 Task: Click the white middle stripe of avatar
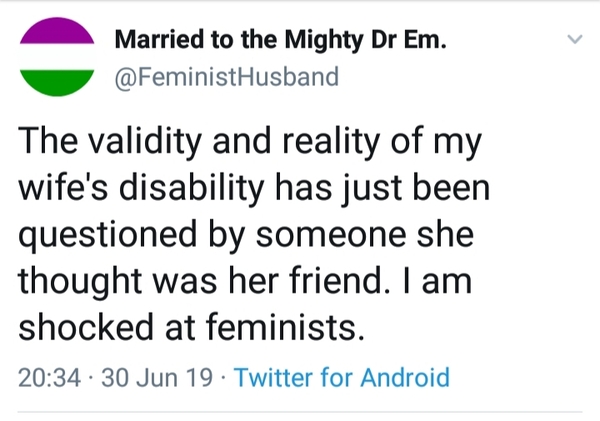(58, 61)
